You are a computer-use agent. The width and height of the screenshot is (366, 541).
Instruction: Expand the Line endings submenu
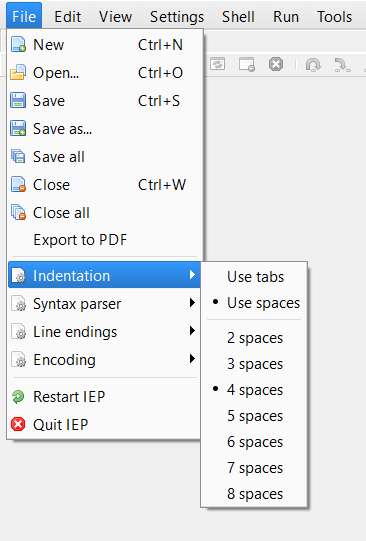(104, 332)
